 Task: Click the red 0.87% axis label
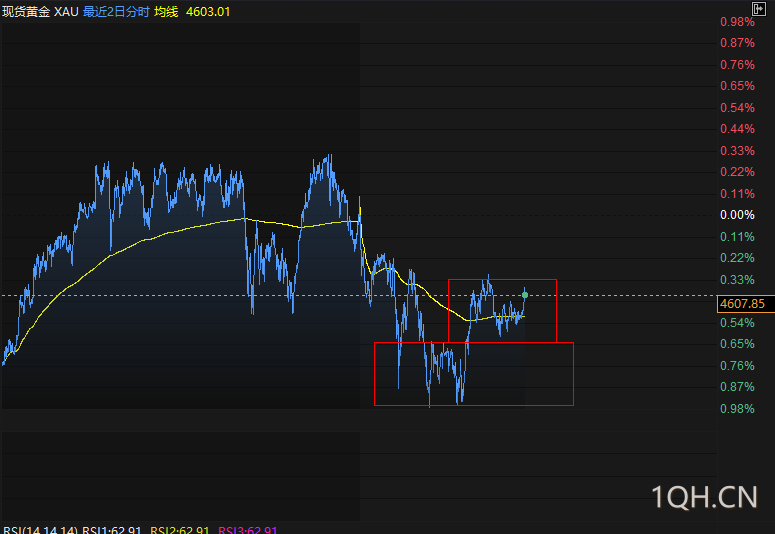(x=737, y=43)
